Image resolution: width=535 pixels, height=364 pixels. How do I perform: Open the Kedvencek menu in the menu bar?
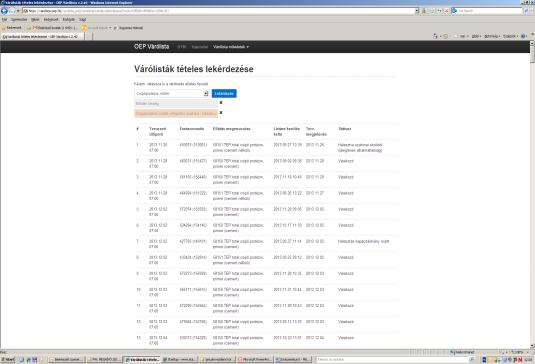click(51, 19)
